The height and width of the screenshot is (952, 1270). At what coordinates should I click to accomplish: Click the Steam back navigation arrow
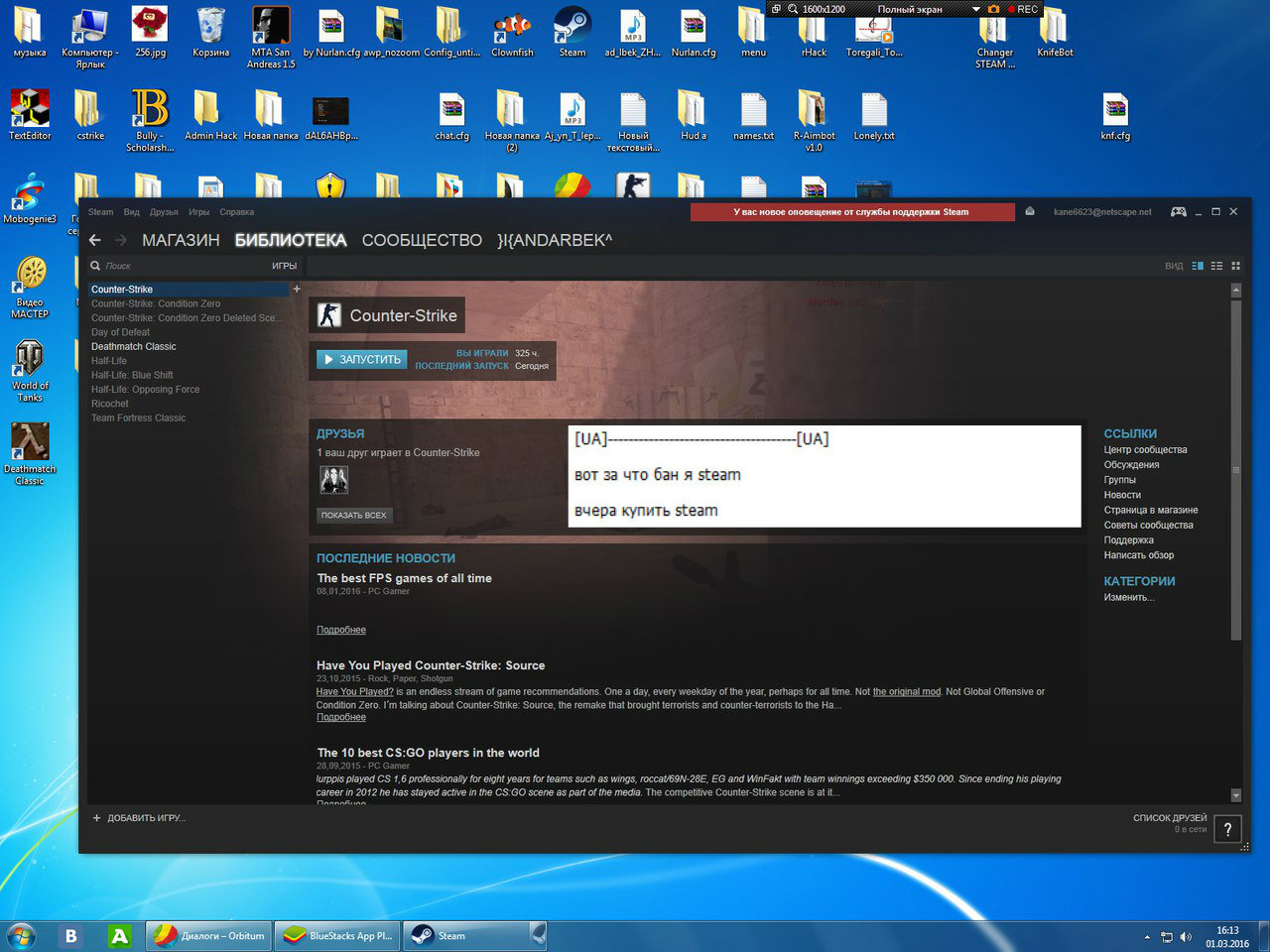95,240
